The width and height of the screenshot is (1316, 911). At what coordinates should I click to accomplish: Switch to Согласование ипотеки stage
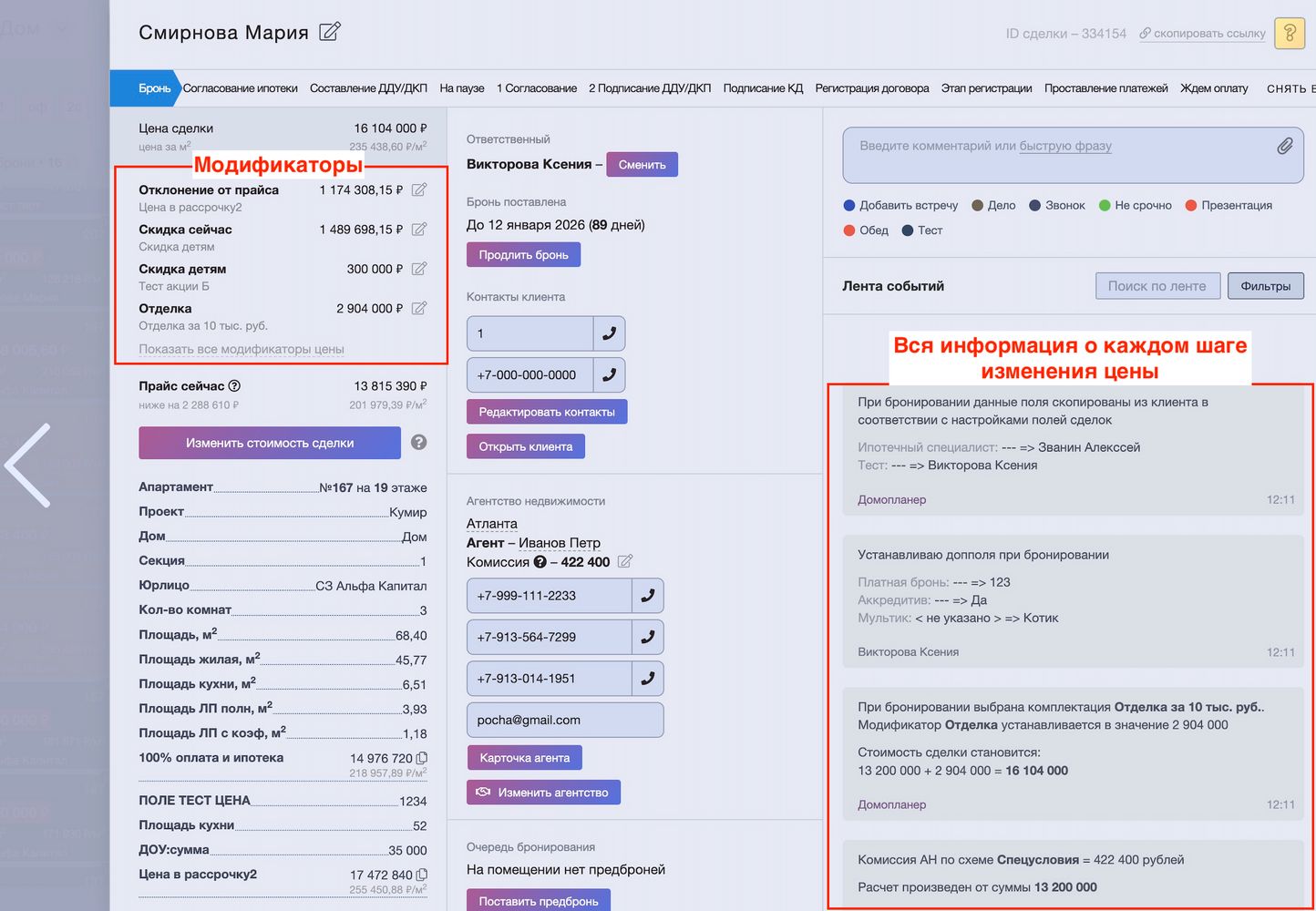241,88
